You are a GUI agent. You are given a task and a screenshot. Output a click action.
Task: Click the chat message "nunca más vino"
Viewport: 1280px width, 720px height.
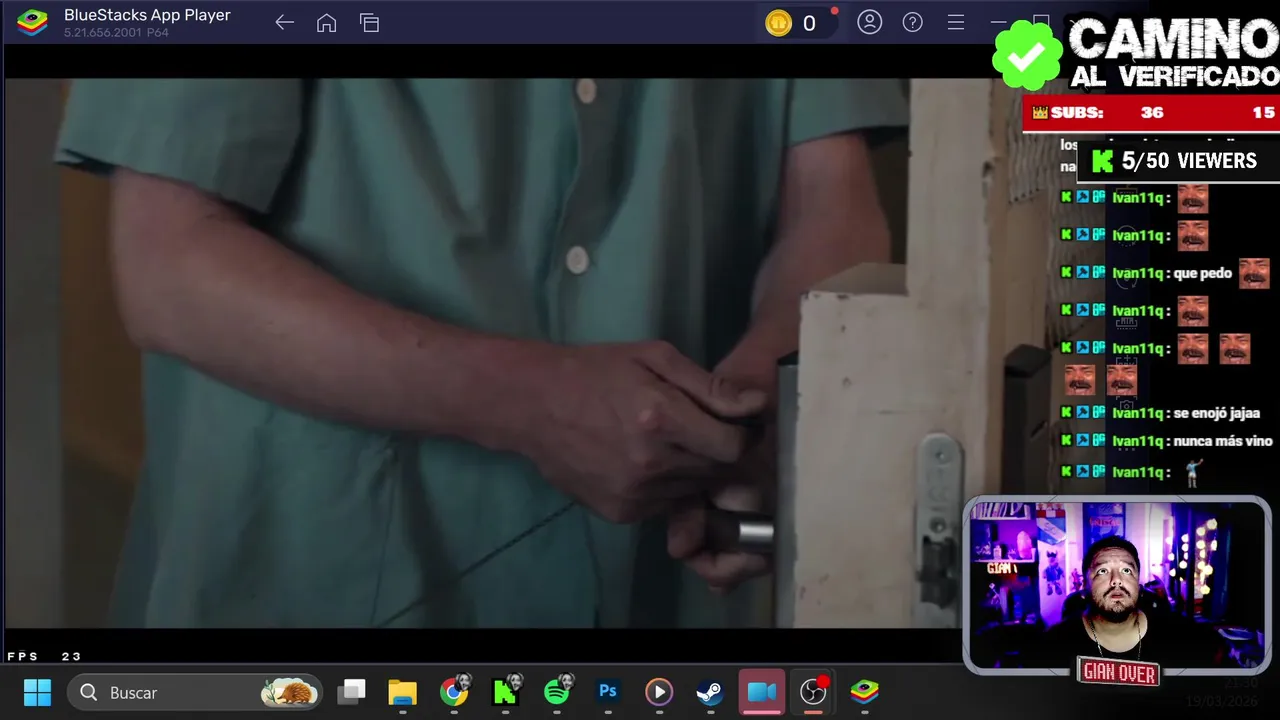pyautogui.click(x=1222, y=441)
